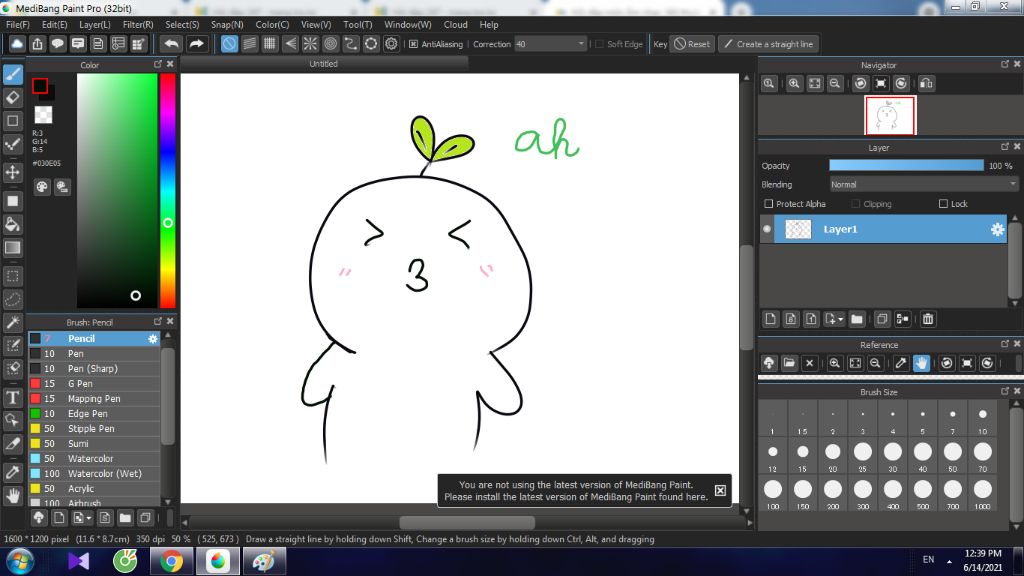Open the Windows Start button

[x=20, y=562]
